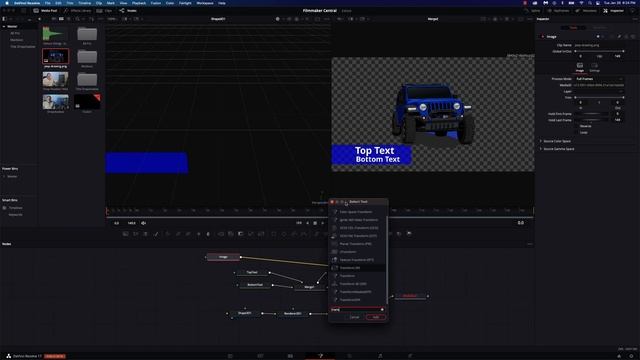Select the Blur tool icon

[208, 234]
